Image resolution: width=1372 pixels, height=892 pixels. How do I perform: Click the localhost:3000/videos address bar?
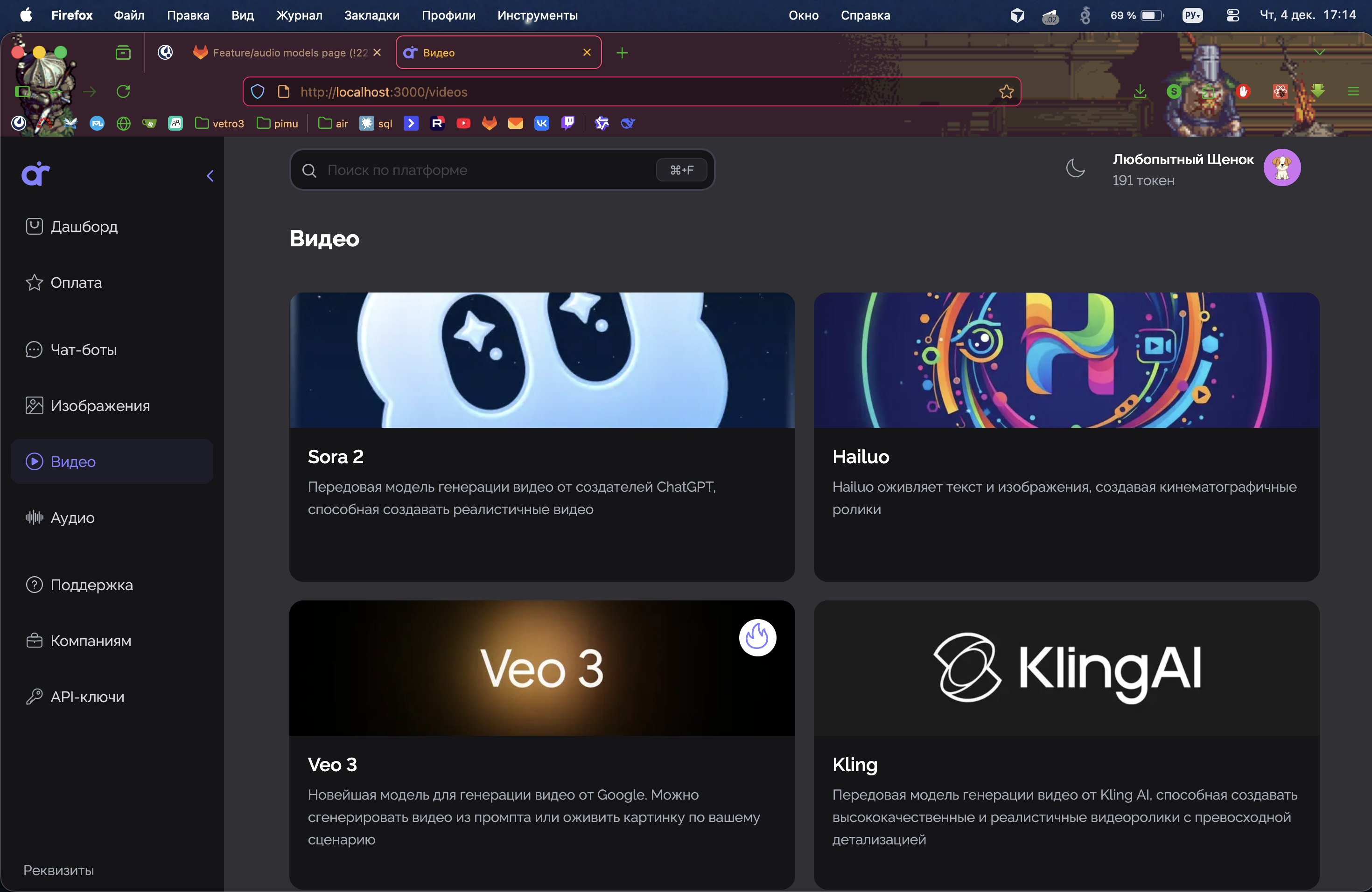pos(632,91)
